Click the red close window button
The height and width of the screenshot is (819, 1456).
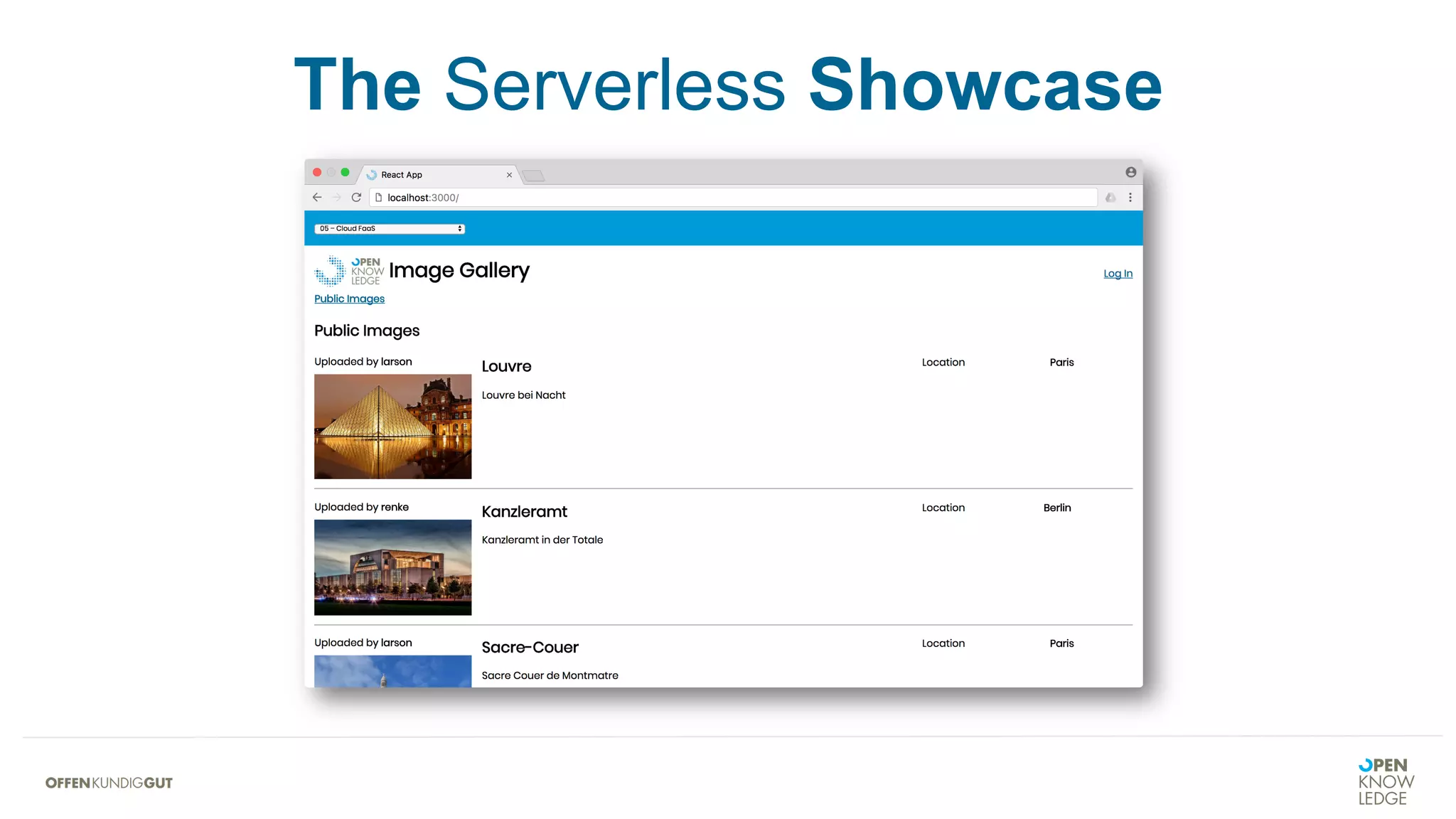tap(317, 172)
